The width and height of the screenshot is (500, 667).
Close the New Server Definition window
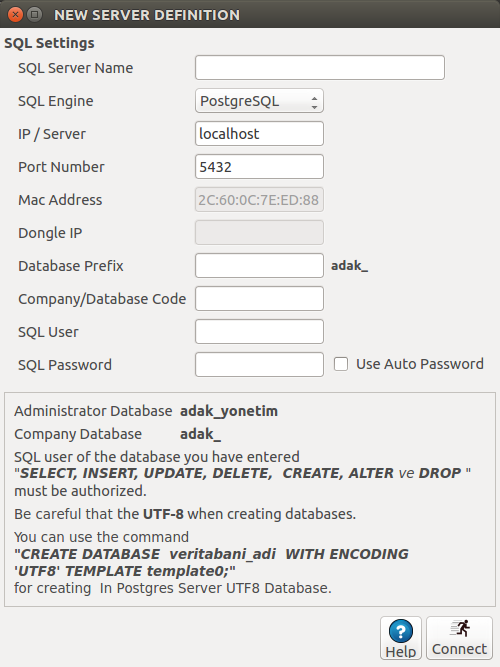tap(15, 15)
